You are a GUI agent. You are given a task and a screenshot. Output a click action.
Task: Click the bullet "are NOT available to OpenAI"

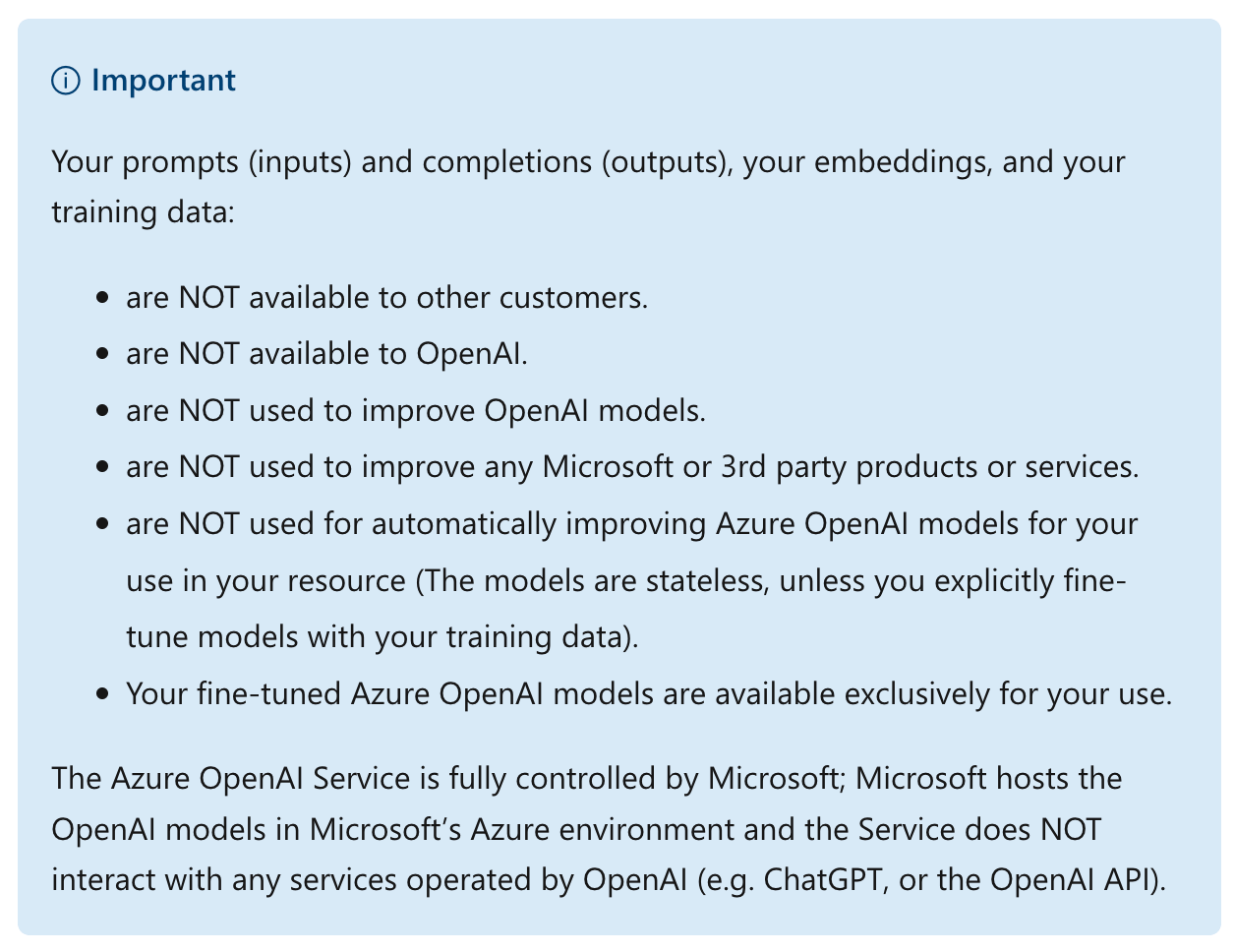(x=326, y=353)
